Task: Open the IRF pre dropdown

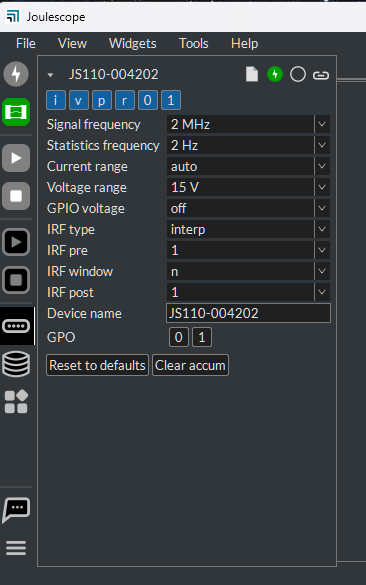Action: pyautogui.click(x=248, y=250)
